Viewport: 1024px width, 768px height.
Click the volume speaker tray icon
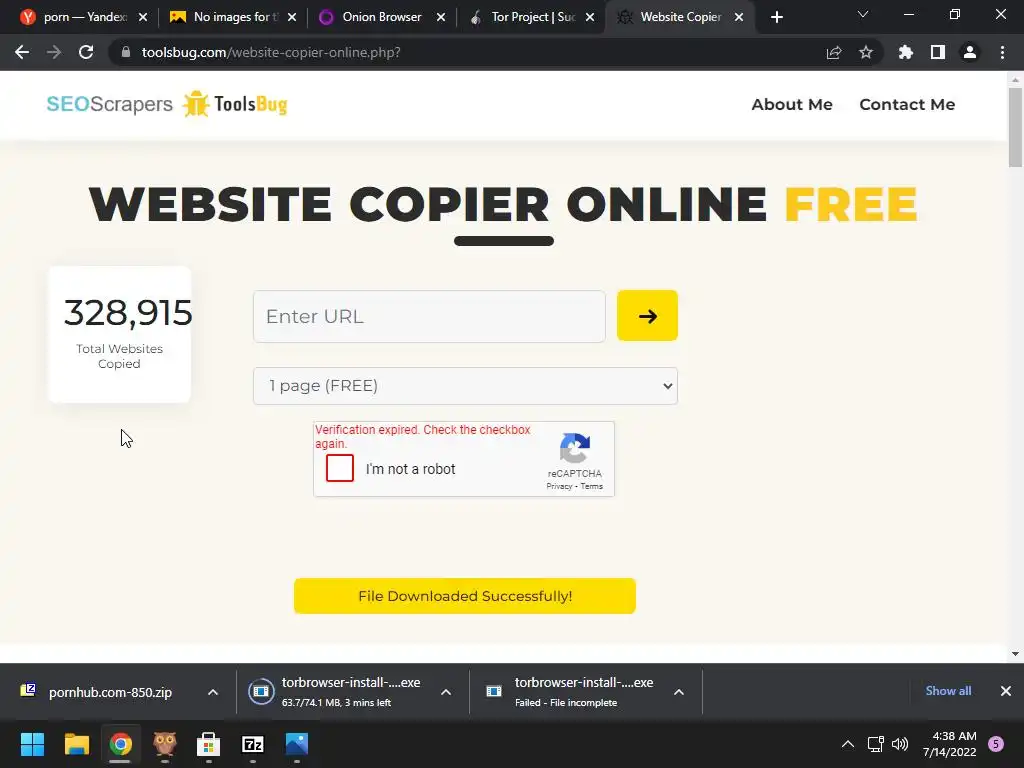900,744
